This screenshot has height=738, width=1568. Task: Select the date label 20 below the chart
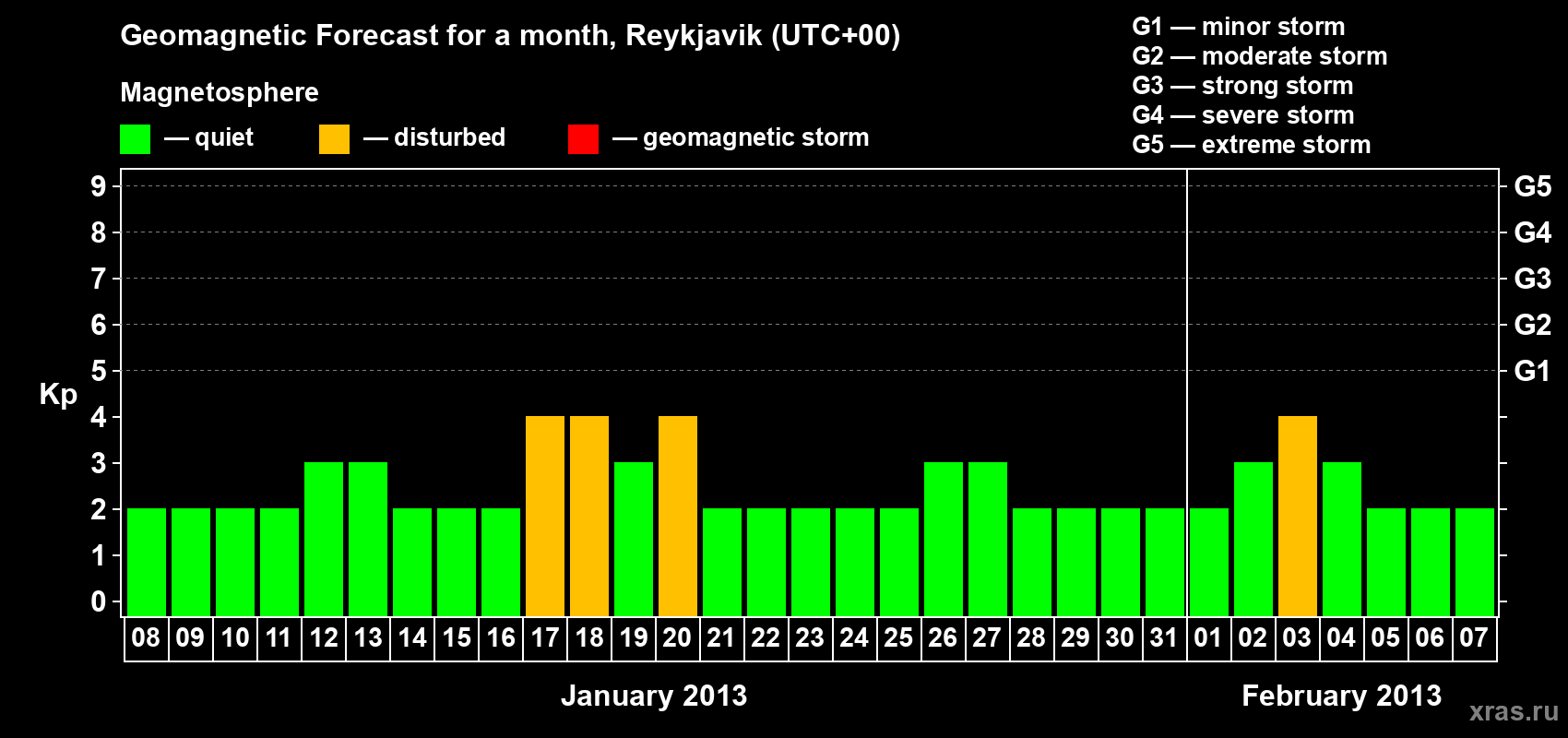point(677,638)
